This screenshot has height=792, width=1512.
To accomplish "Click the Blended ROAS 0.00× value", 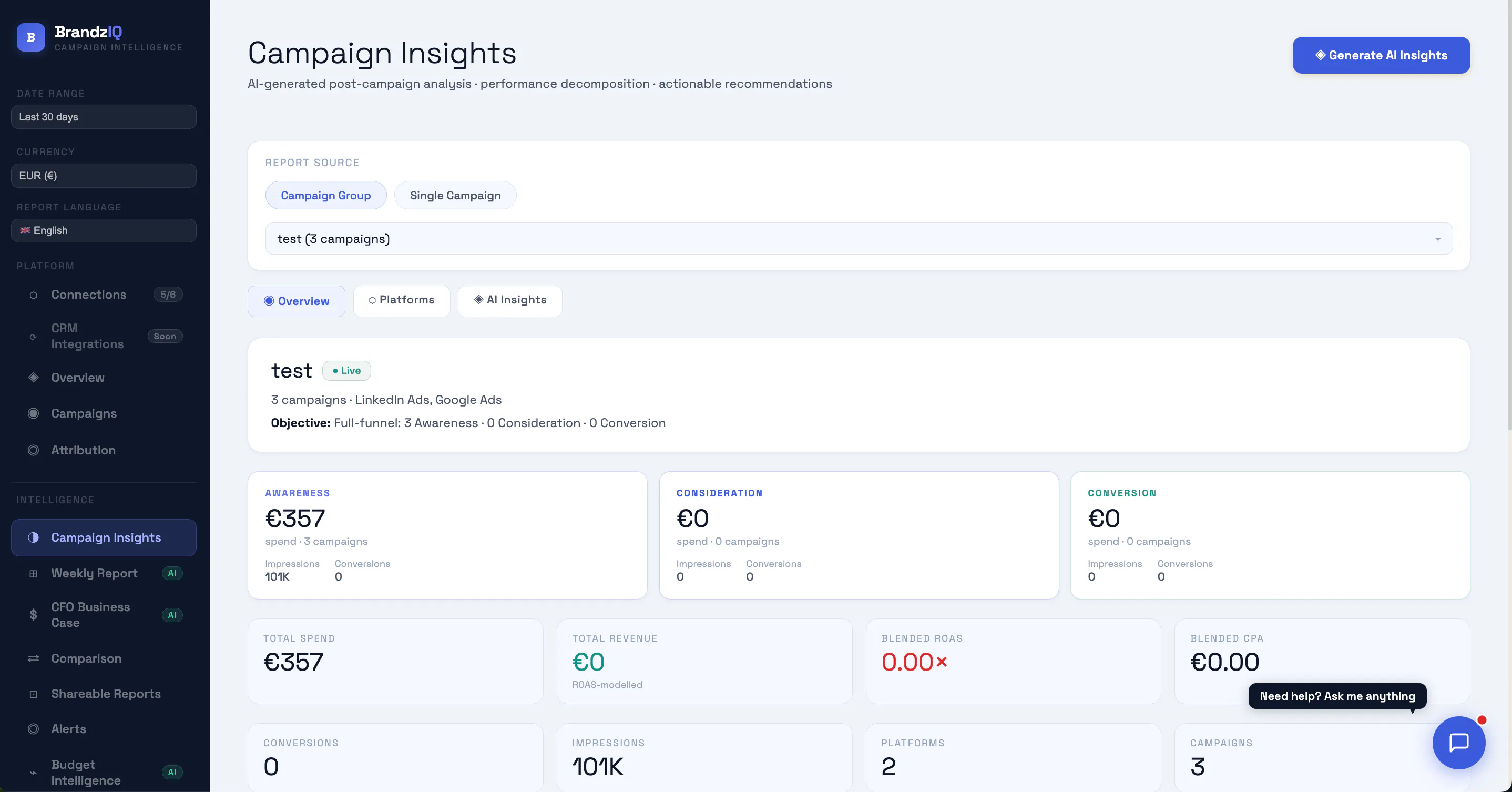I will click(914, 662).
